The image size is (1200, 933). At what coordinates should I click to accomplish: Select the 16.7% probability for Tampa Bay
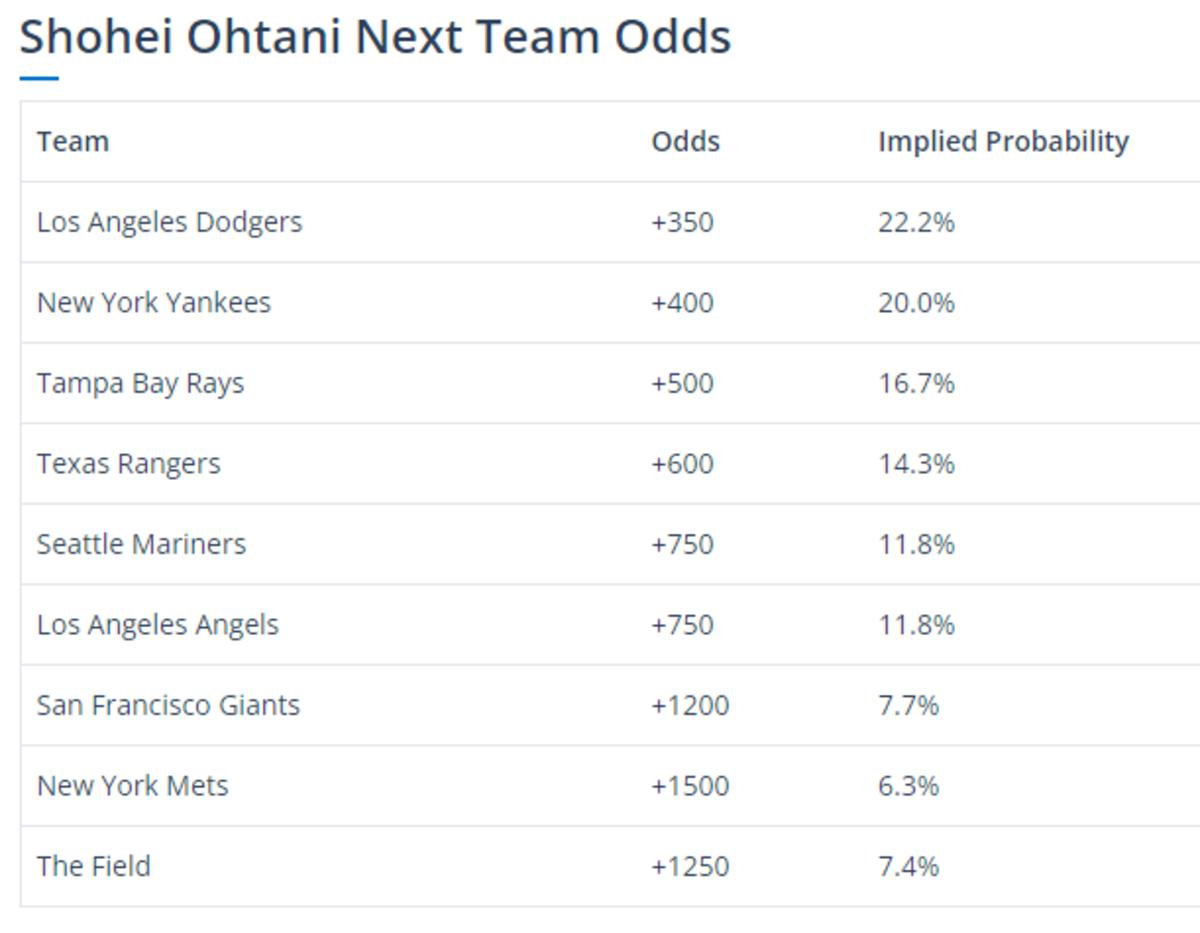click(916, 383)
